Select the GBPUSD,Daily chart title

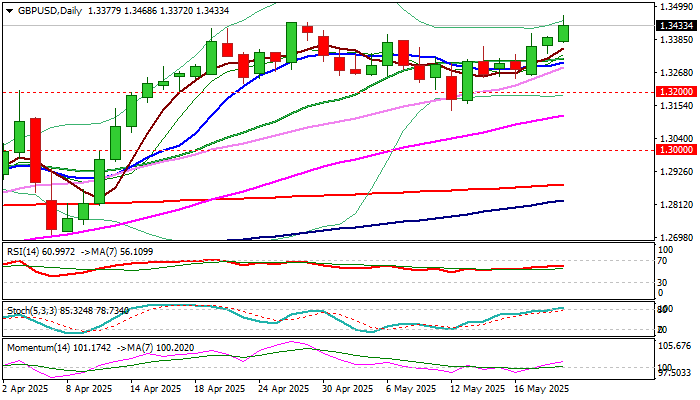(50, 11)
